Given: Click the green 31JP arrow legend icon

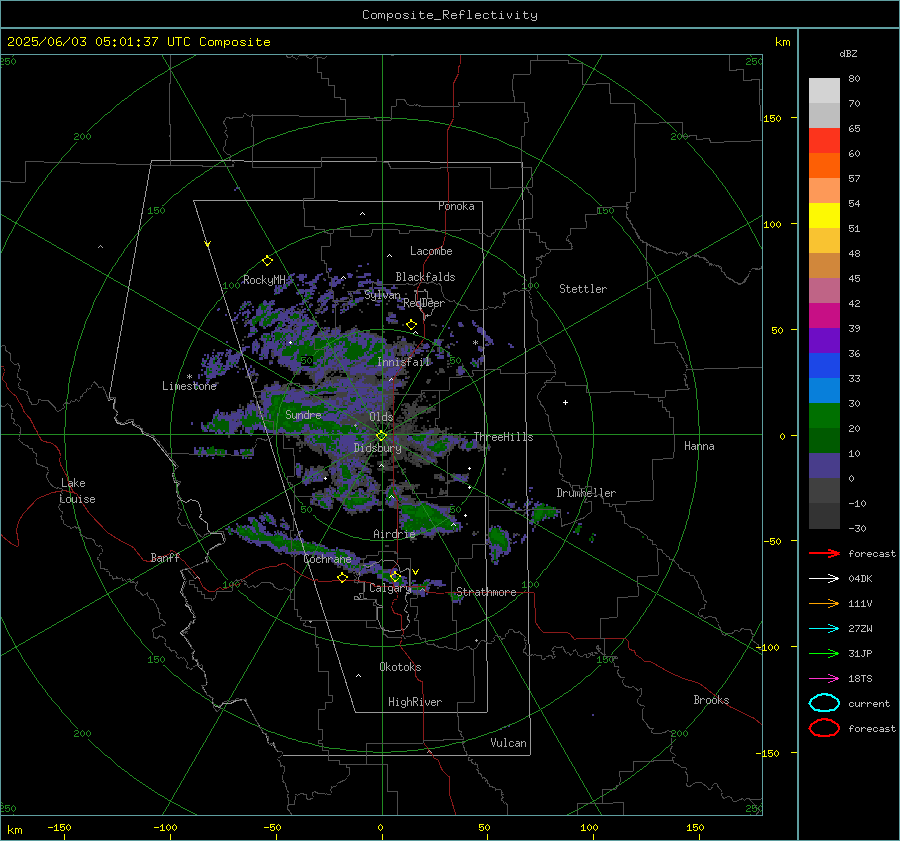Looking at the screenshot, I should pyautogui.click(x=824, y=653).
